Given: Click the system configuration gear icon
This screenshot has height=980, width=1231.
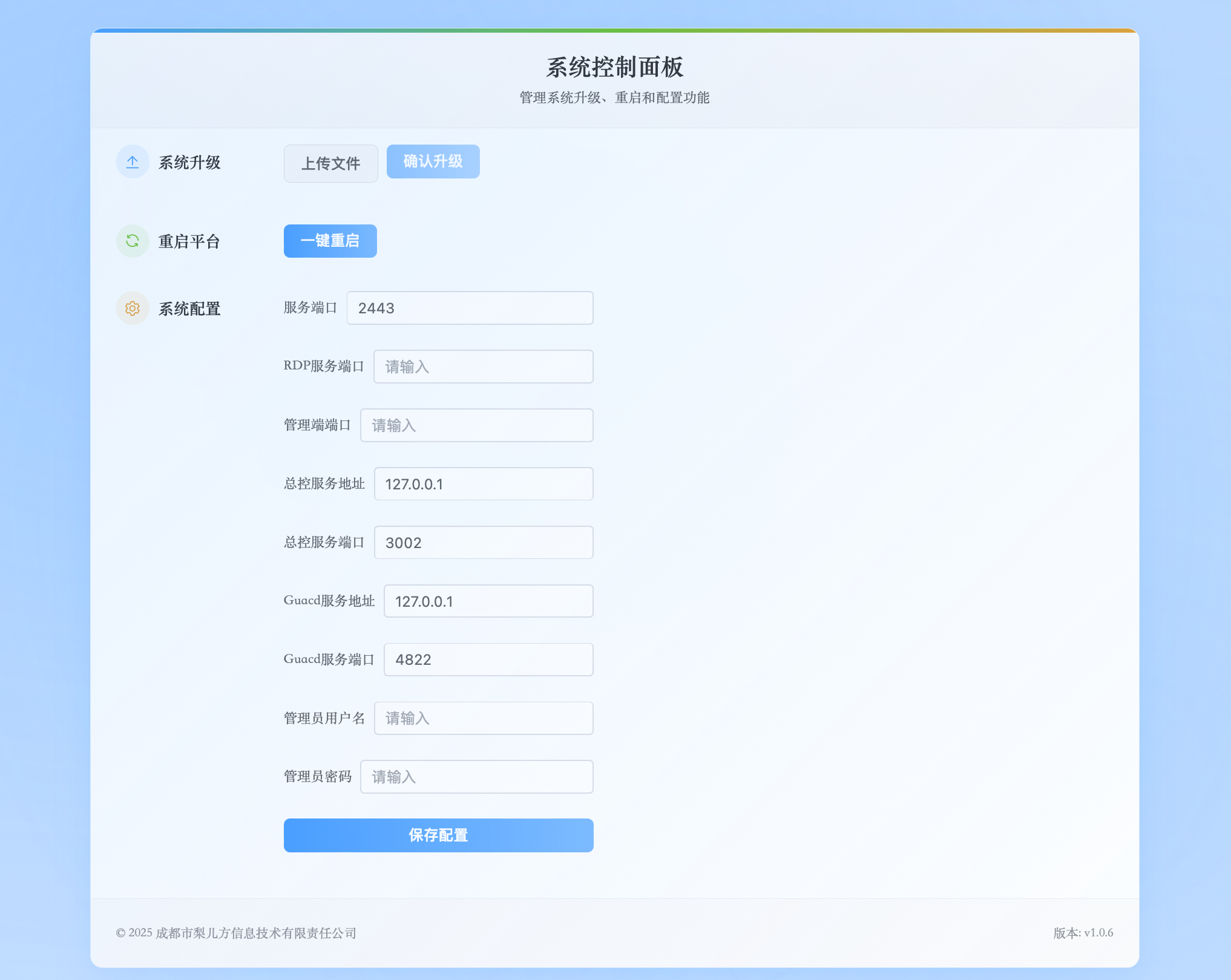Looking at the screenshot, I should pyautogui.click(x=133, y=309).
